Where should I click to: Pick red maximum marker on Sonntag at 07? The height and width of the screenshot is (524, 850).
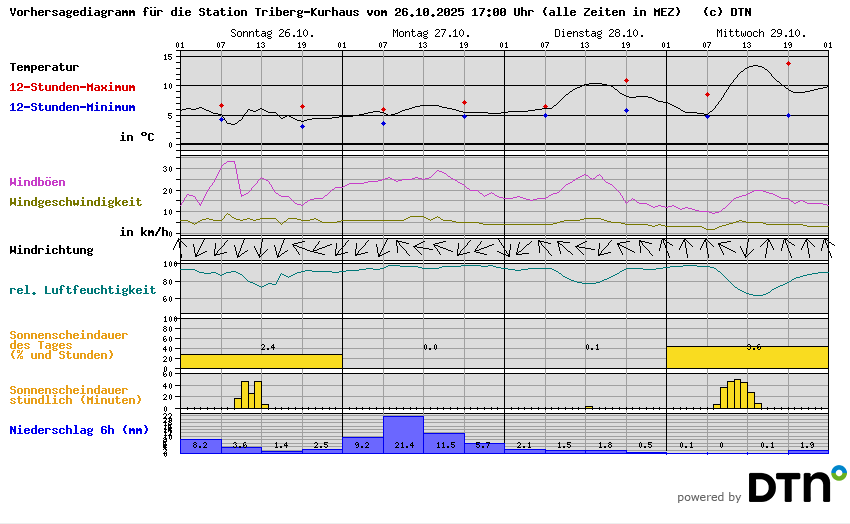tap(221, 105)
